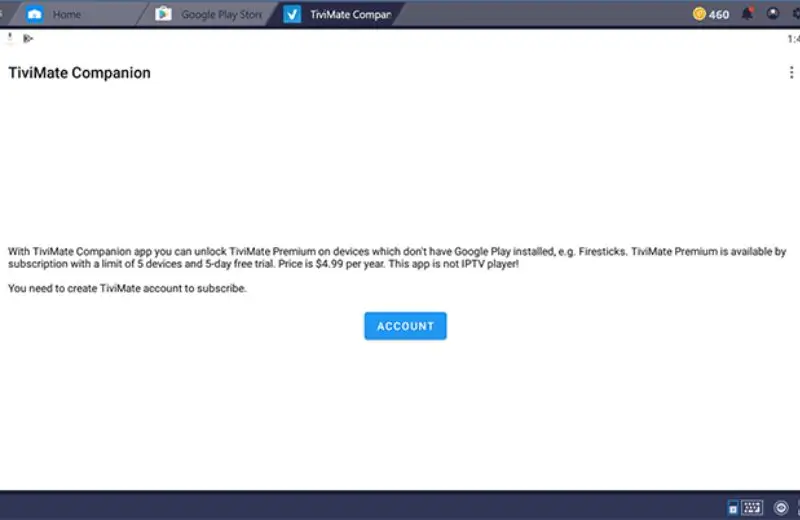Select the TiviMate Companion tab
This screenshot has height=520, width=800.
(350, 15)
